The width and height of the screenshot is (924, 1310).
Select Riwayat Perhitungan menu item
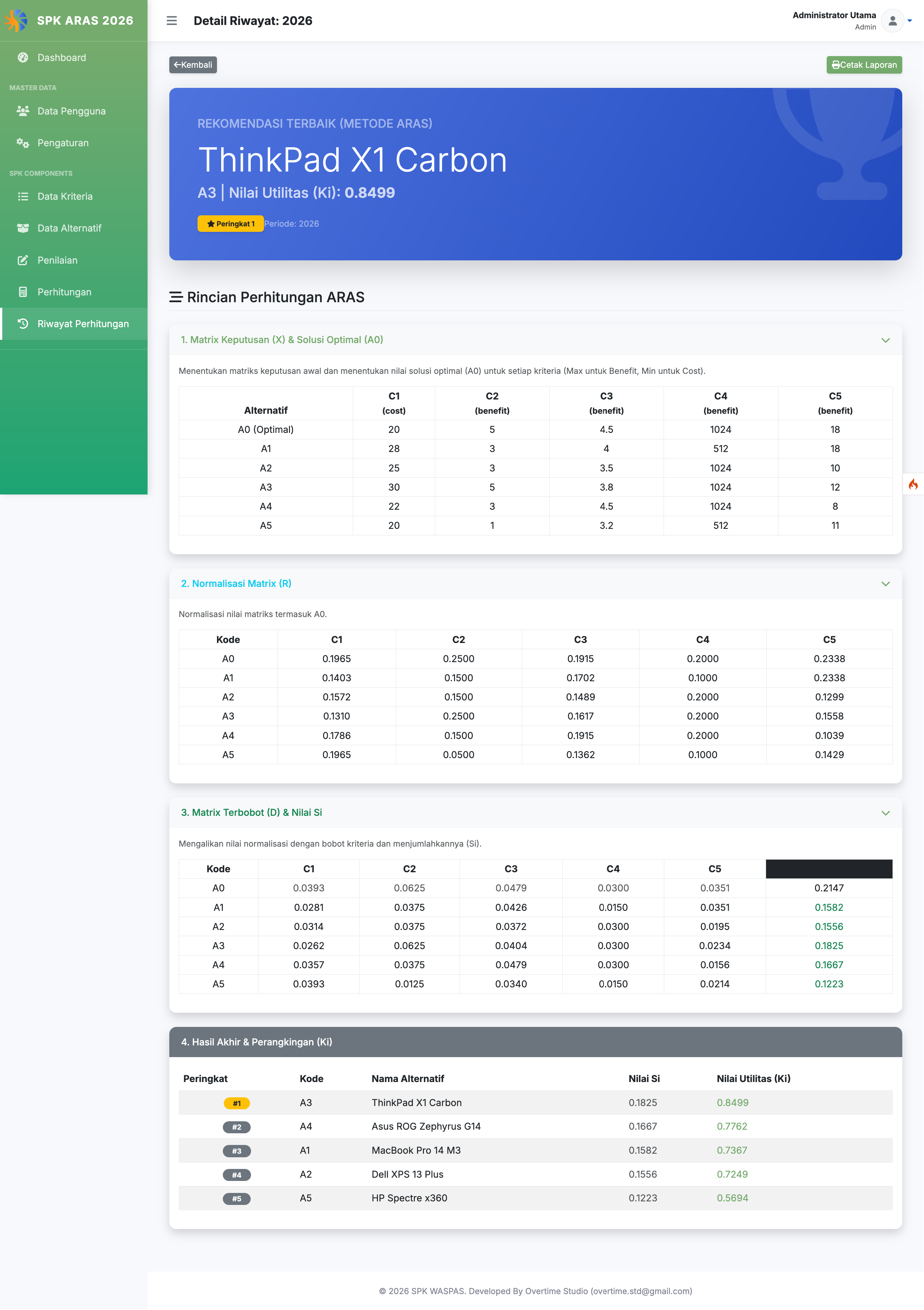pyautogui.click(x=74, y=324)
